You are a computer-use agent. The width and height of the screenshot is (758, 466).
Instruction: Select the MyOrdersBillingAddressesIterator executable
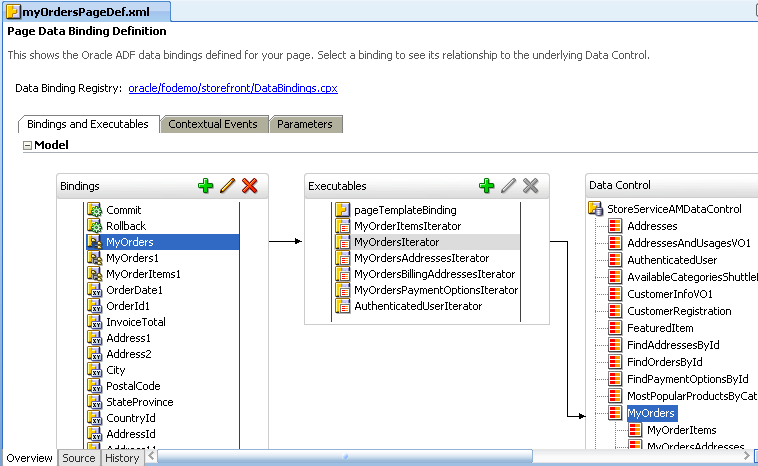click(x=435, y=274)
